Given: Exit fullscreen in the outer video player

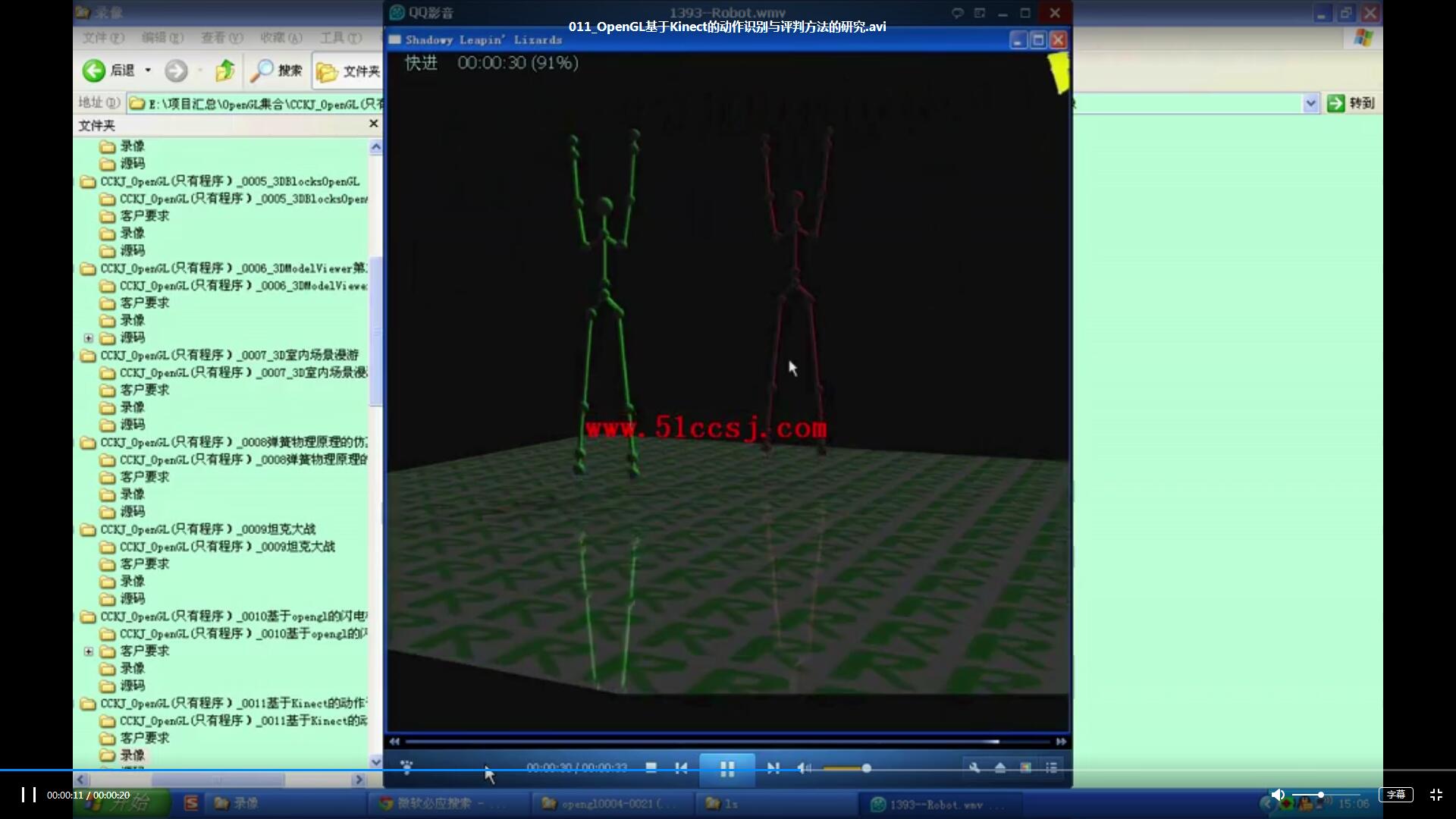Looking at the screenshot, I should click(x=1436, y=795).
